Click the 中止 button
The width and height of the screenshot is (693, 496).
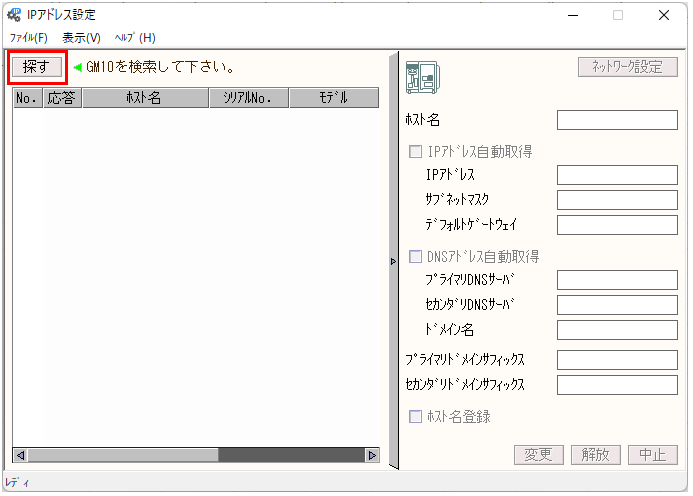click(x=653, y=454)
